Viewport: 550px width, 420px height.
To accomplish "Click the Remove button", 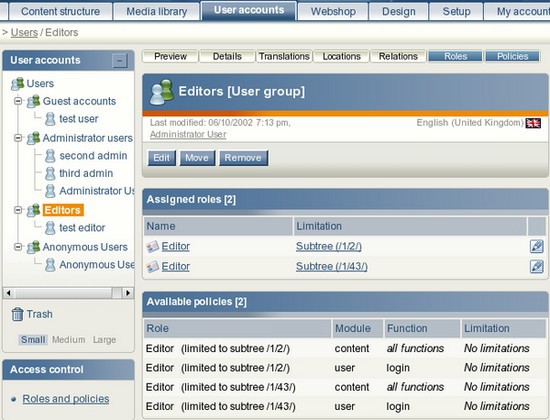I will pyautogui.click(x=243, y=158).
